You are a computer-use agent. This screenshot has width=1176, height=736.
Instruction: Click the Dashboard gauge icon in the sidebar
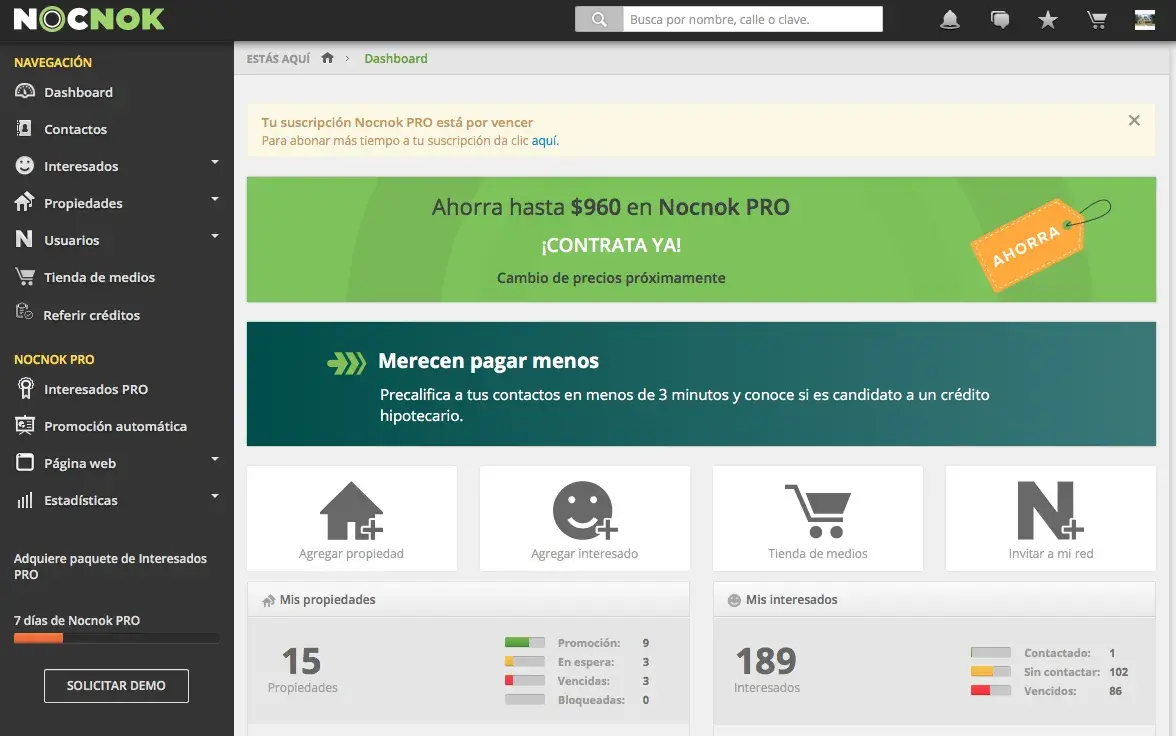point(25,92)
